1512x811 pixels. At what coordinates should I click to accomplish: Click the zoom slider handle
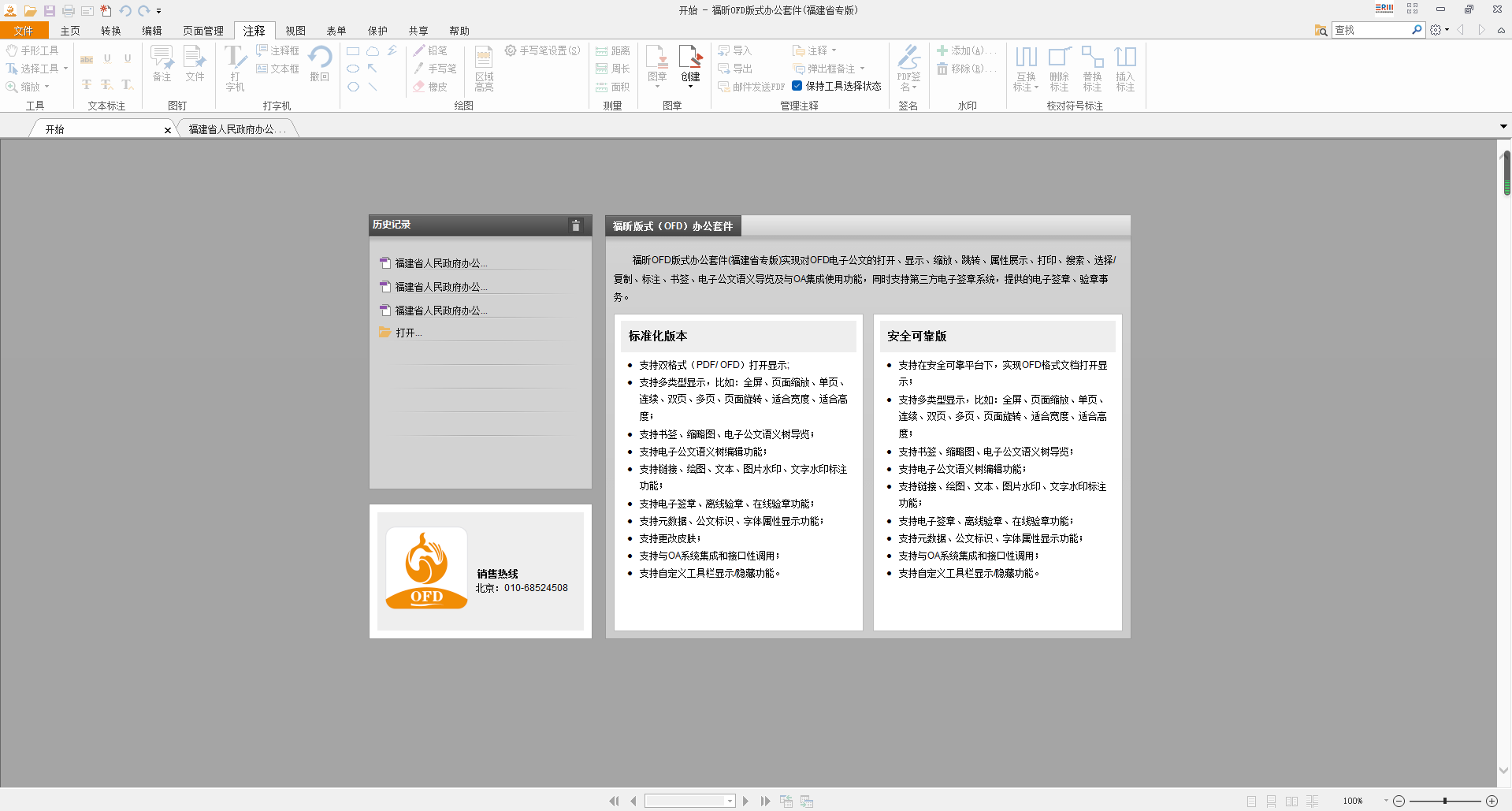(1445, 801)
